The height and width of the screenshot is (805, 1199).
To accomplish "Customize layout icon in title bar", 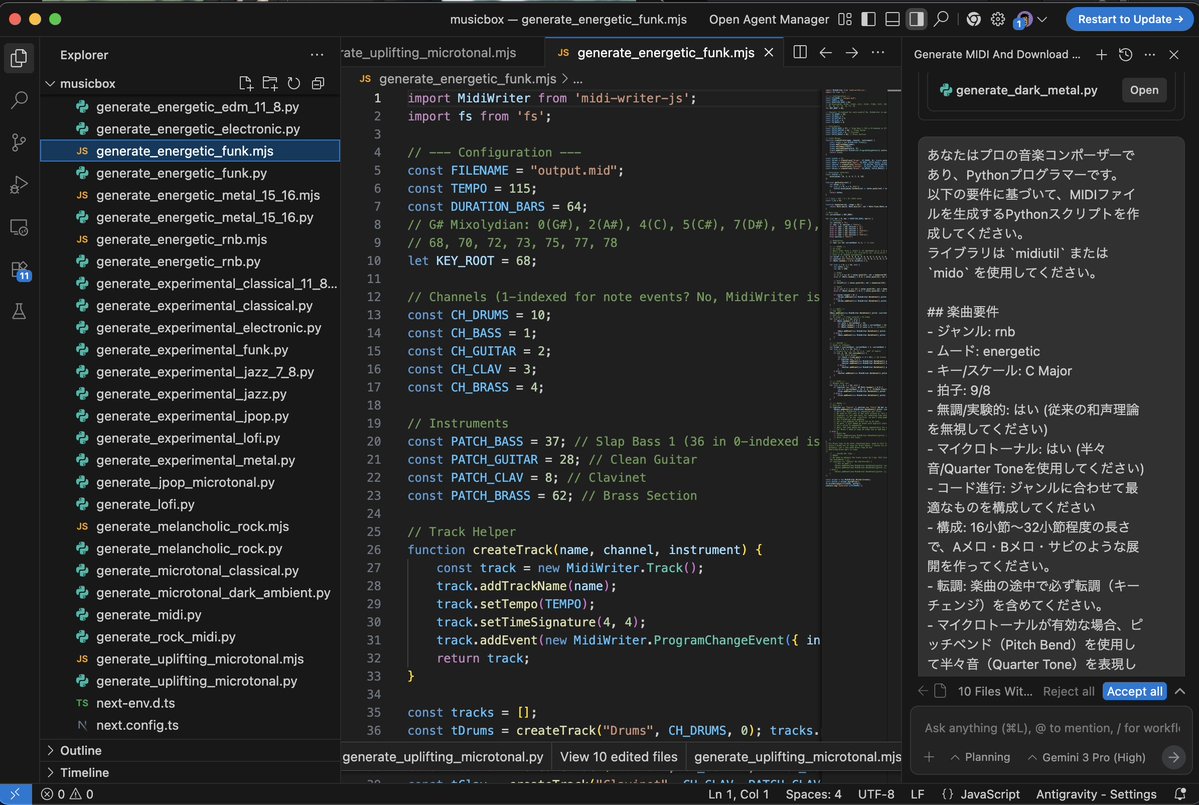I will [x=845, y=19].
